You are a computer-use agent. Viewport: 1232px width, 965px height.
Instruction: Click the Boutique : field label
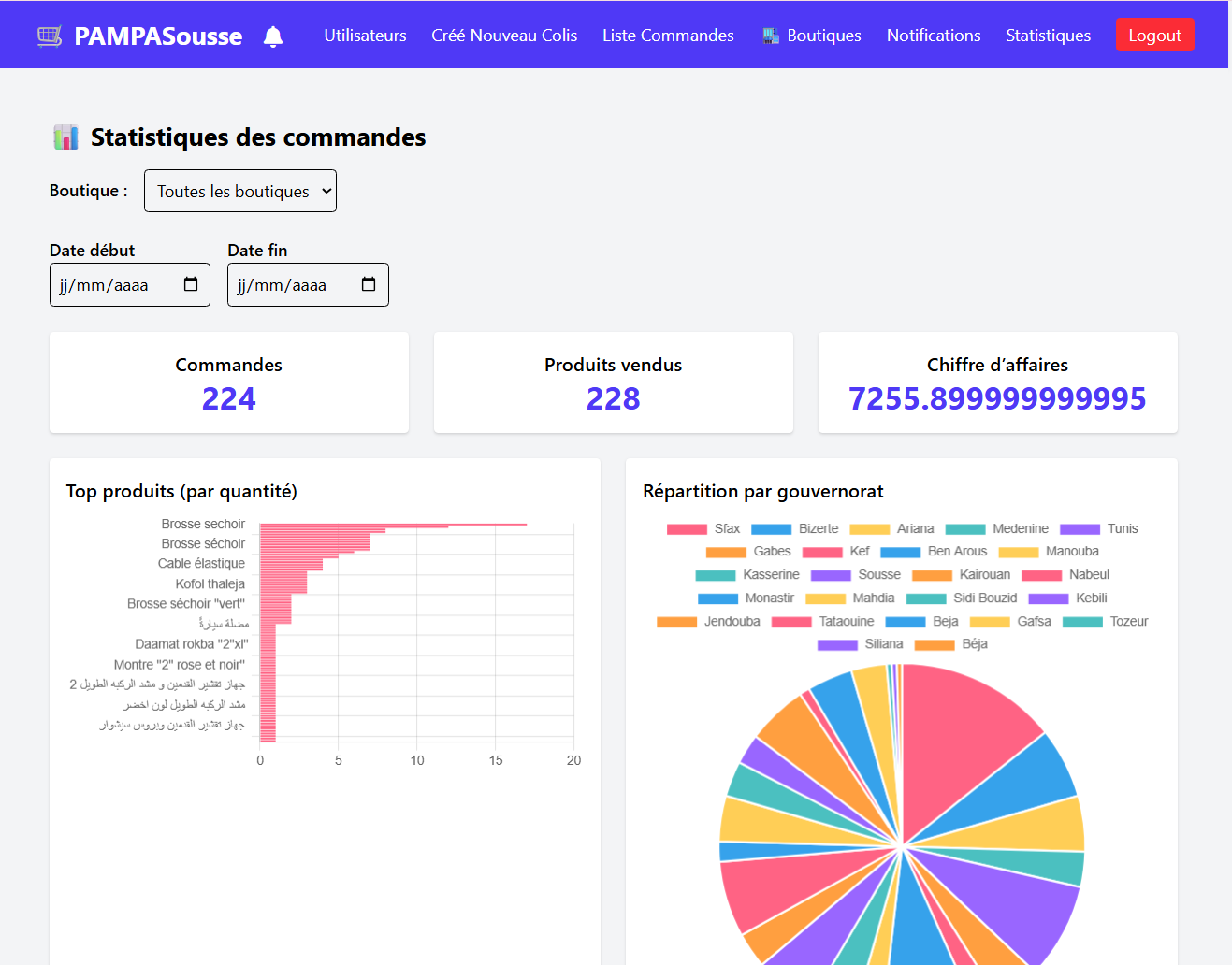click(x=89, y=191)
